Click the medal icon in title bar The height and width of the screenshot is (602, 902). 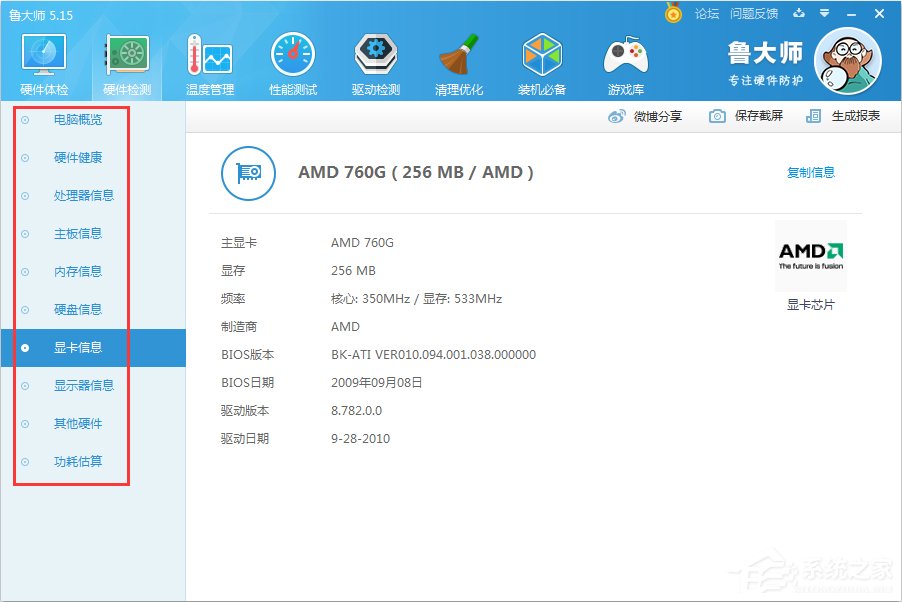(673, 13)
